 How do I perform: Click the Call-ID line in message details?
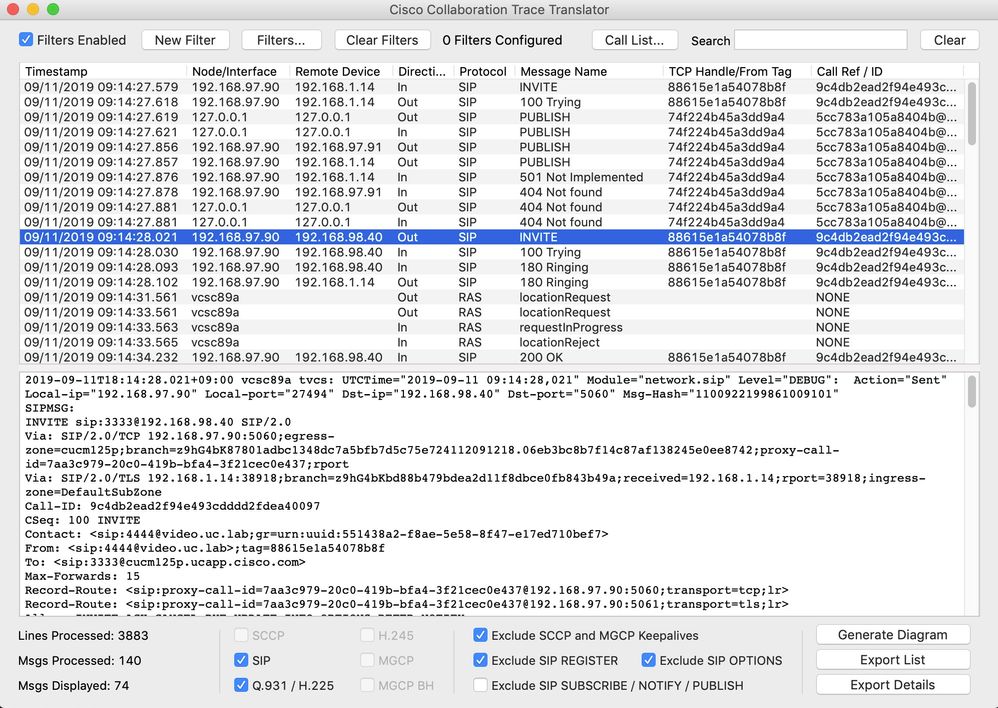(172, 506)
